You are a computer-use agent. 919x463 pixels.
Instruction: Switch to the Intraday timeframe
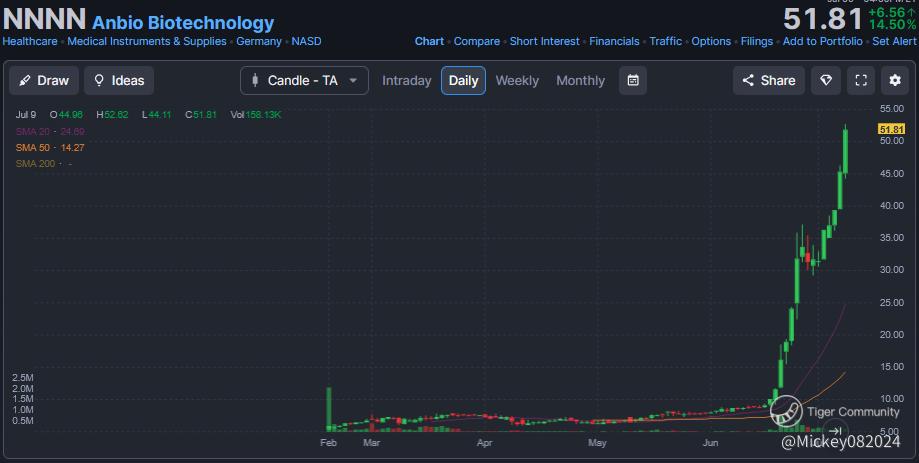click(x=406, y=80)
